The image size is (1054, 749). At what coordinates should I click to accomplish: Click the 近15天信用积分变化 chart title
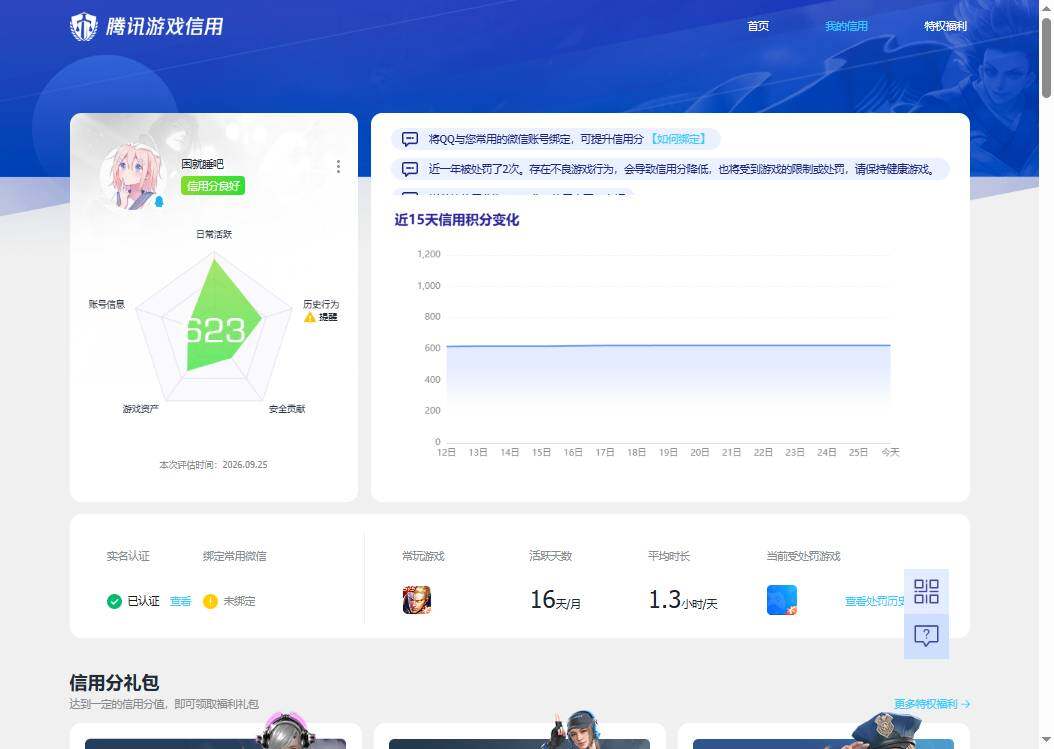[x=456, y=220]
